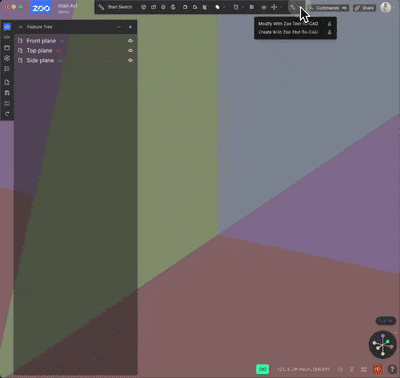This screenshot has width=400, height=378.
Task: Open the main.kcl project name menu
Action: tap(67, 8)
